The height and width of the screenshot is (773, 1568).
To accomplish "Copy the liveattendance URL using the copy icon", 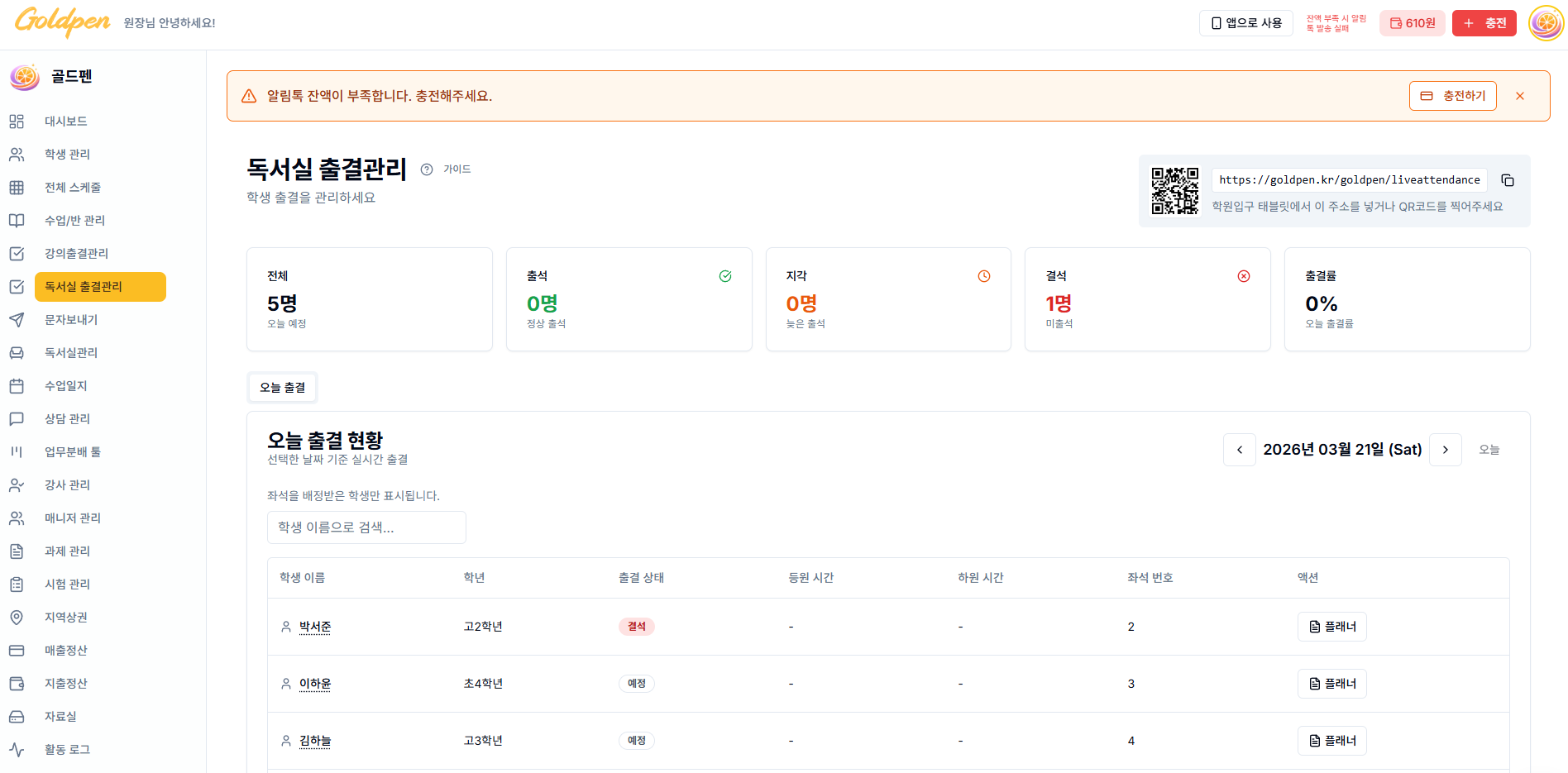I will (x=1508, y=180).
